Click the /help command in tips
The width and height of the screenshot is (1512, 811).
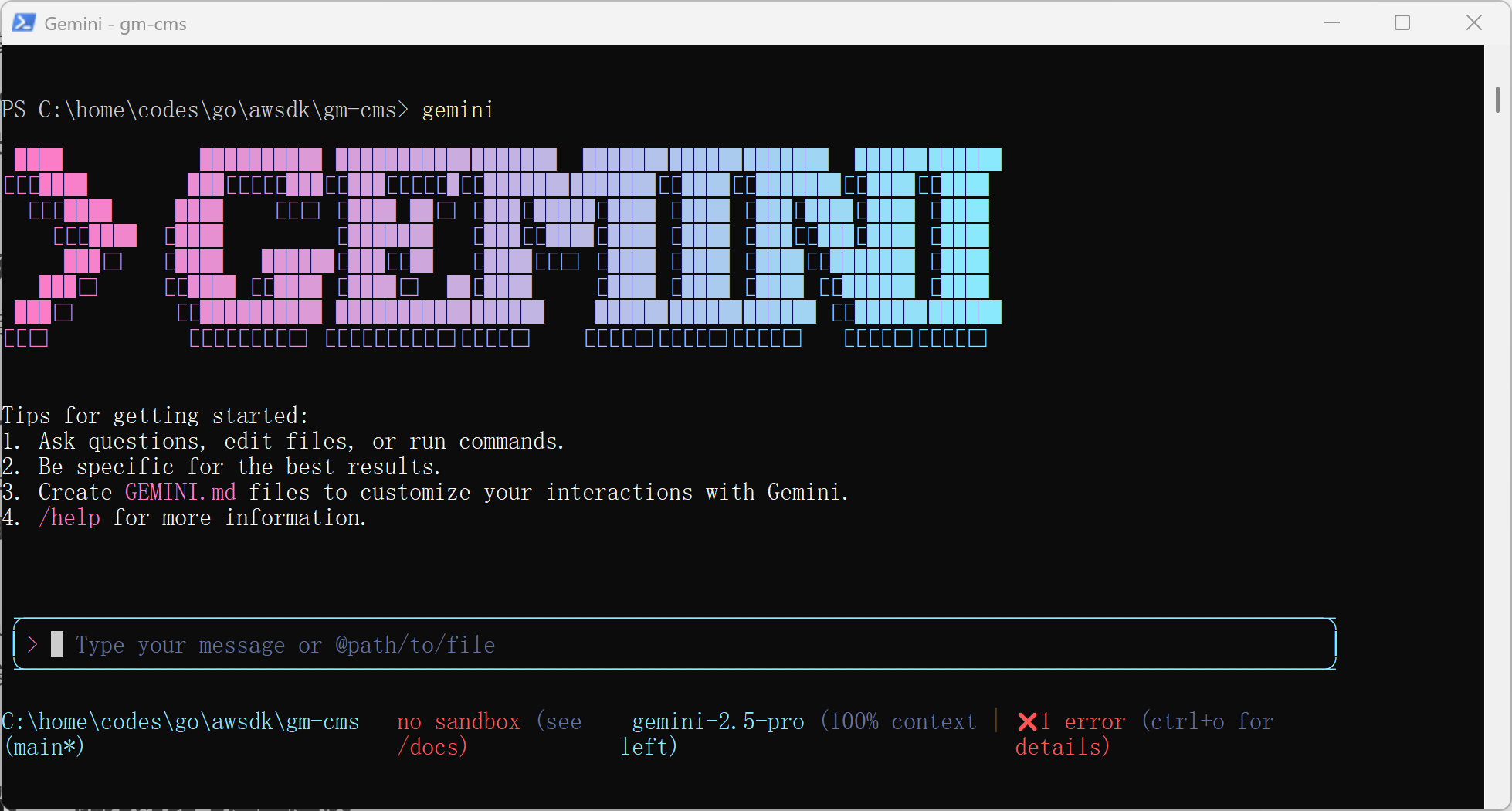click(x=69, y=517)
